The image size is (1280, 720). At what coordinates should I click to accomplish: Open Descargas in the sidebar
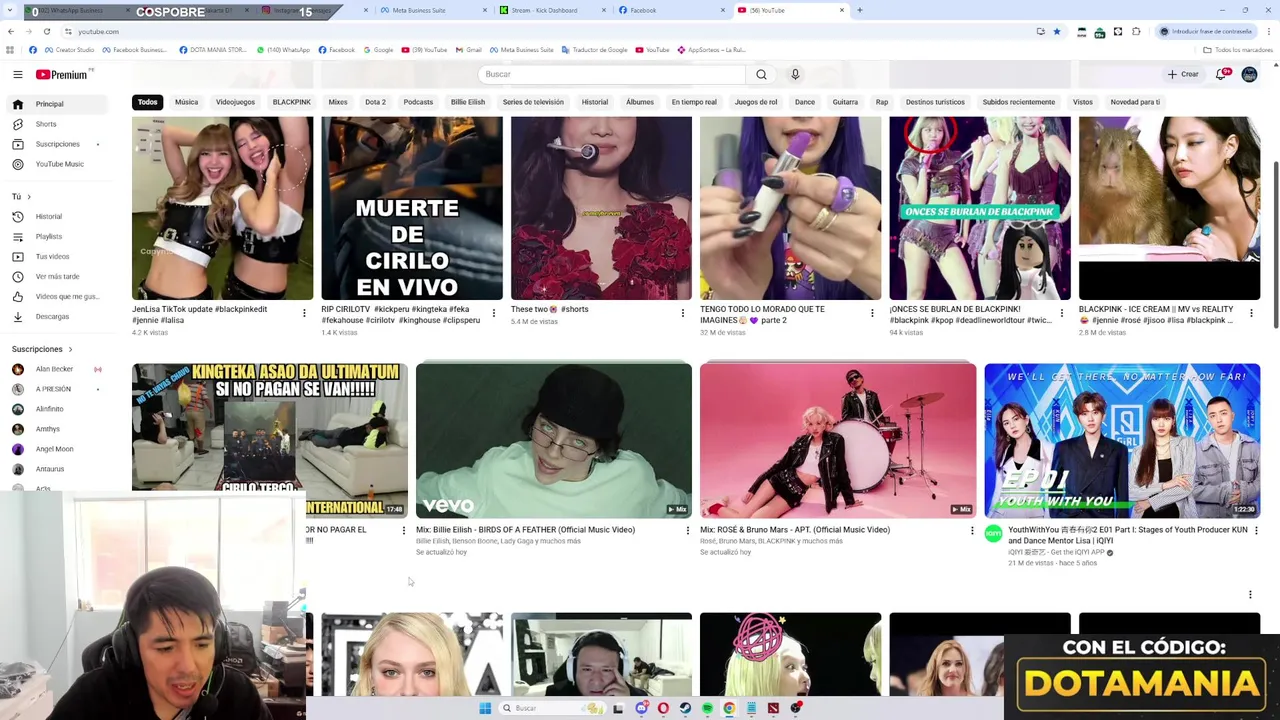coord(55,316)
